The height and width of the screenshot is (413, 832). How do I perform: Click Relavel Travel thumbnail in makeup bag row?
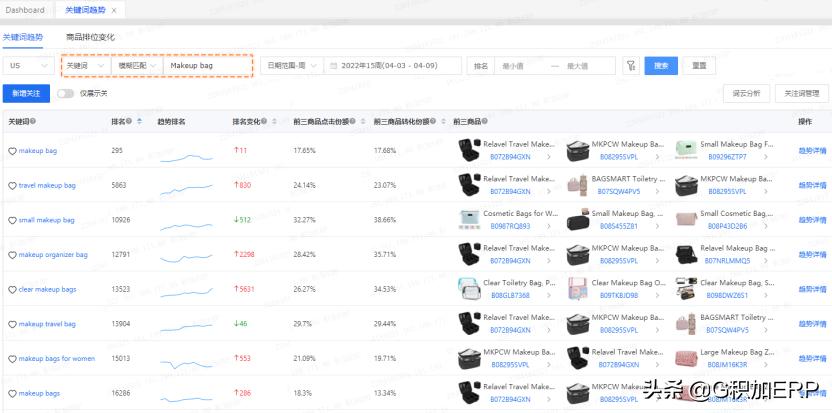click(x=469, y=150)
